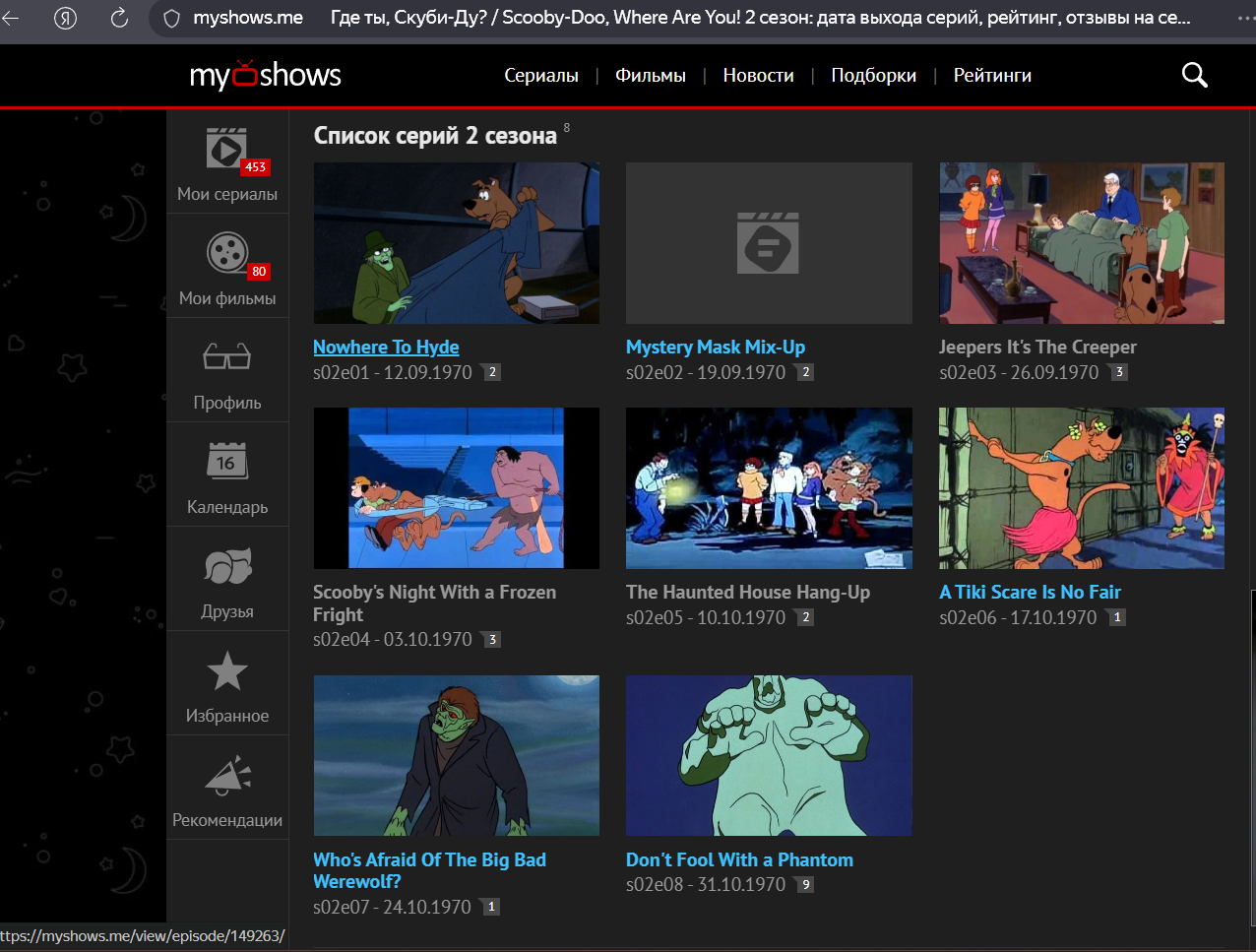Viewport: 1256px width, 952px height.
Task: Open Jeepers It's The Creeper episode link
Action: pyautogui.click(x=1037, y=347)
